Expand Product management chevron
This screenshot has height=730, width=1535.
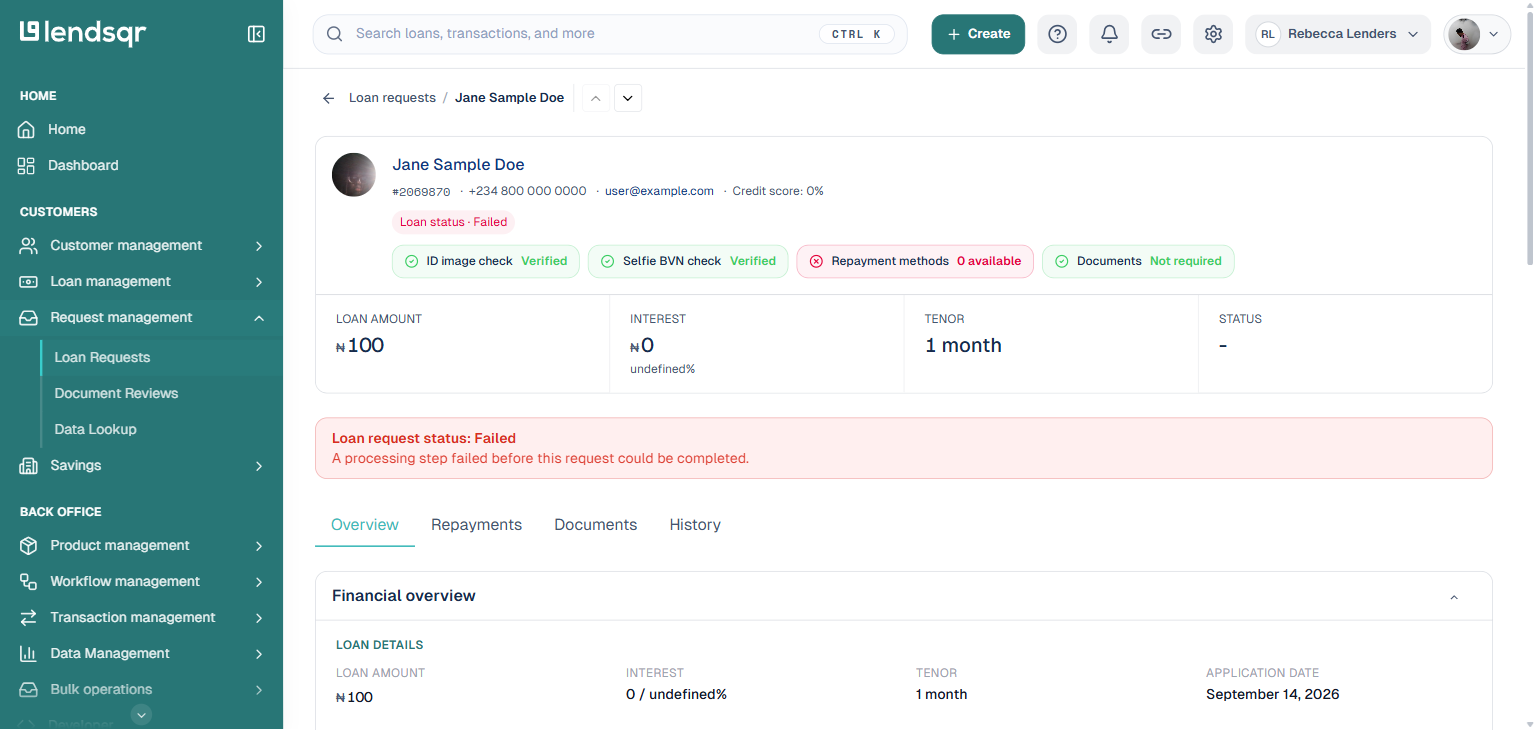point(259,546)
